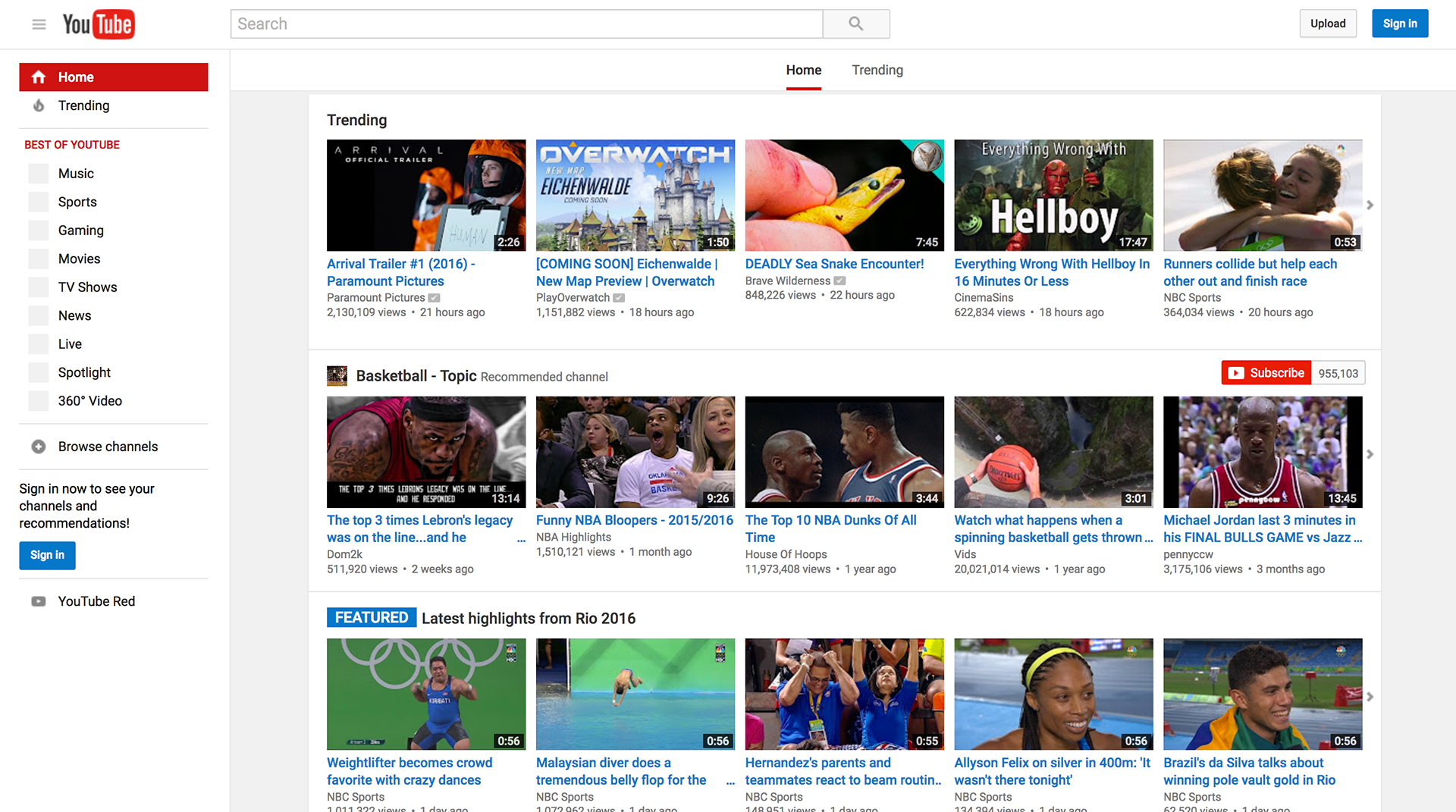Click the 955,103 subscriber count
The image size is (1456, 812).
tap(1338, 373)
